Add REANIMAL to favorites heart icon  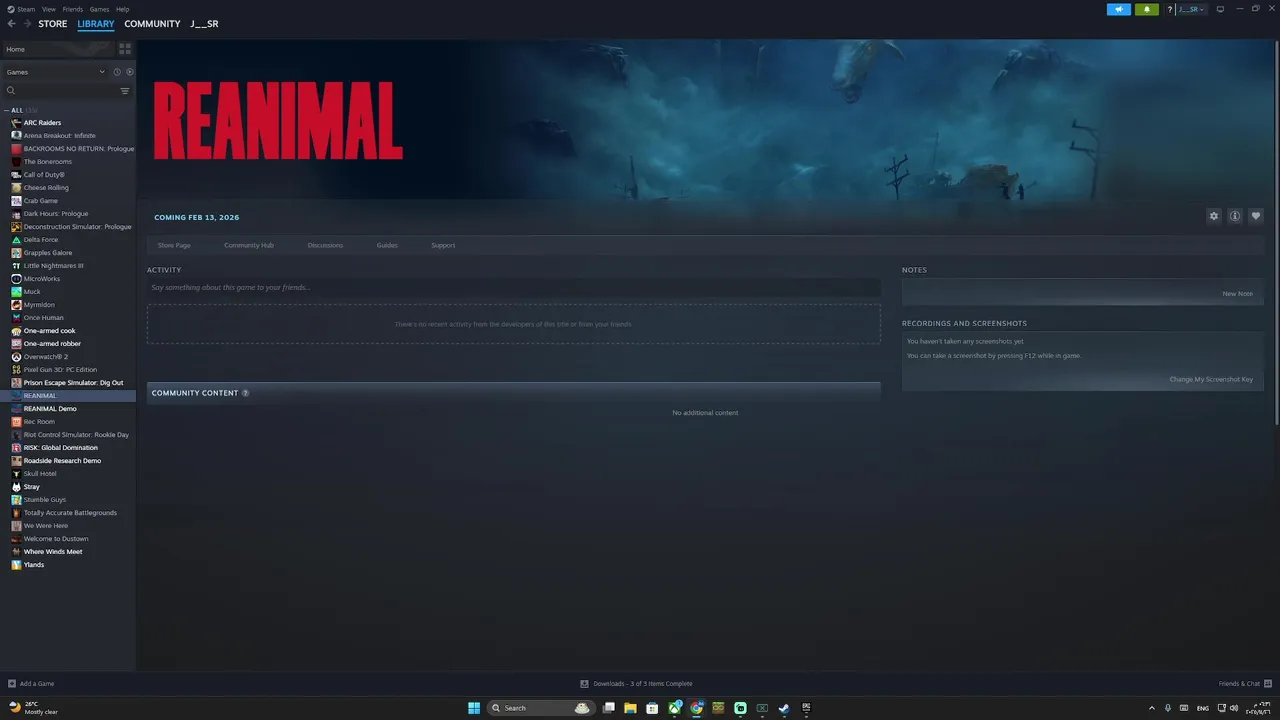1256,216
